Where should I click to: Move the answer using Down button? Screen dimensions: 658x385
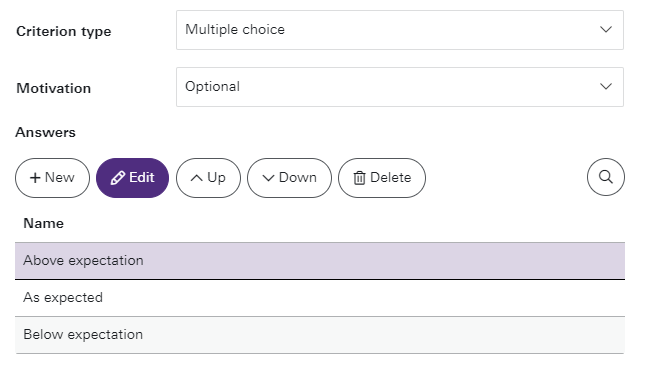pyautogui.click(x=290, y=178)
